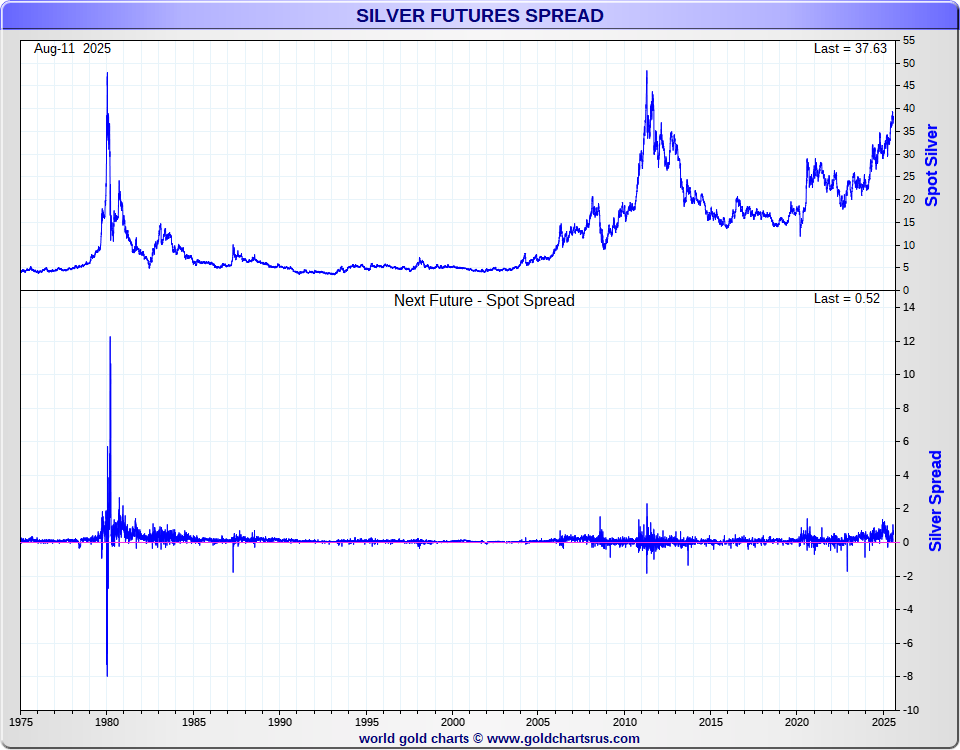Click the 1985 year label
Screen dimensions: 960x750
tap(193, 722)
